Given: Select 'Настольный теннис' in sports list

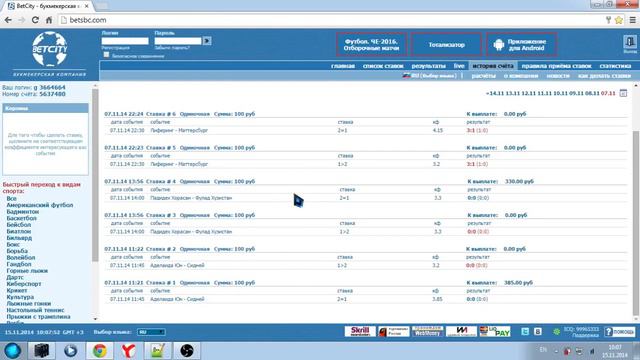Looking at the screenshot, I should (x=35, y=310).
